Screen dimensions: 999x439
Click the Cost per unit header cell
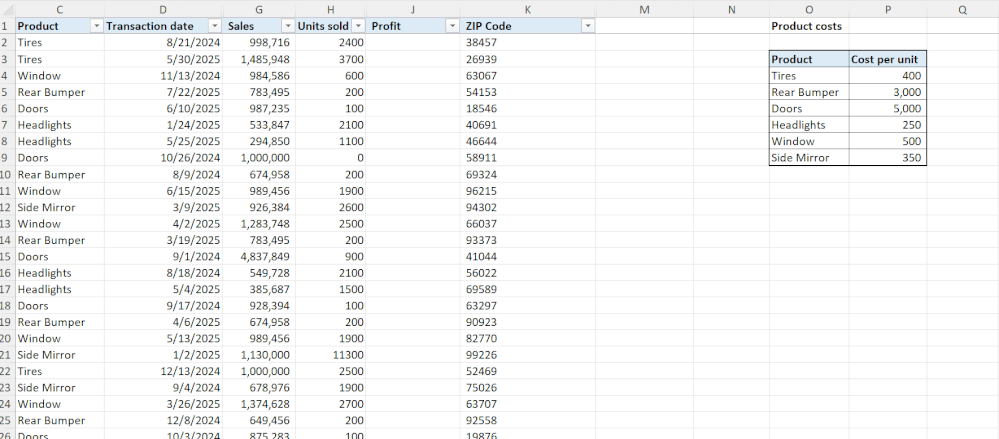click(x=888, y=59)
